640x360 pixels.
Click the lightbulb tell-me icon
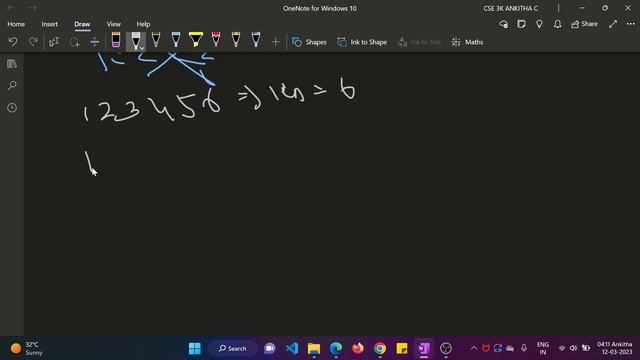[x=539, y=24]
